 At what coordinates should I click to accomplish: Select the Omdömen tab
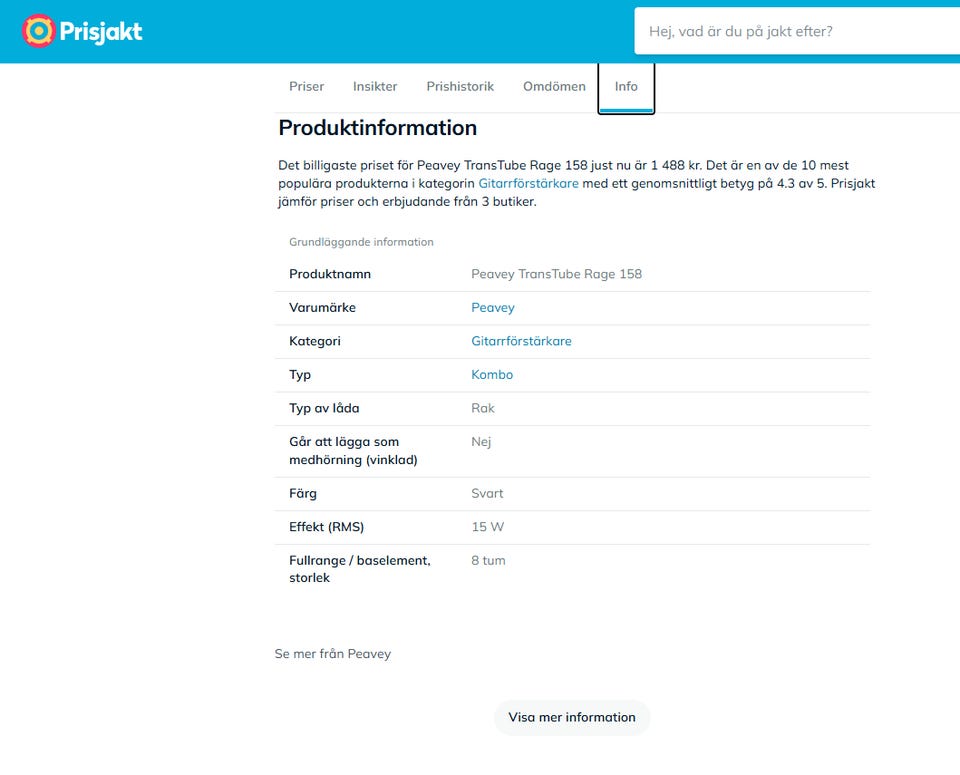coord(554,86)
